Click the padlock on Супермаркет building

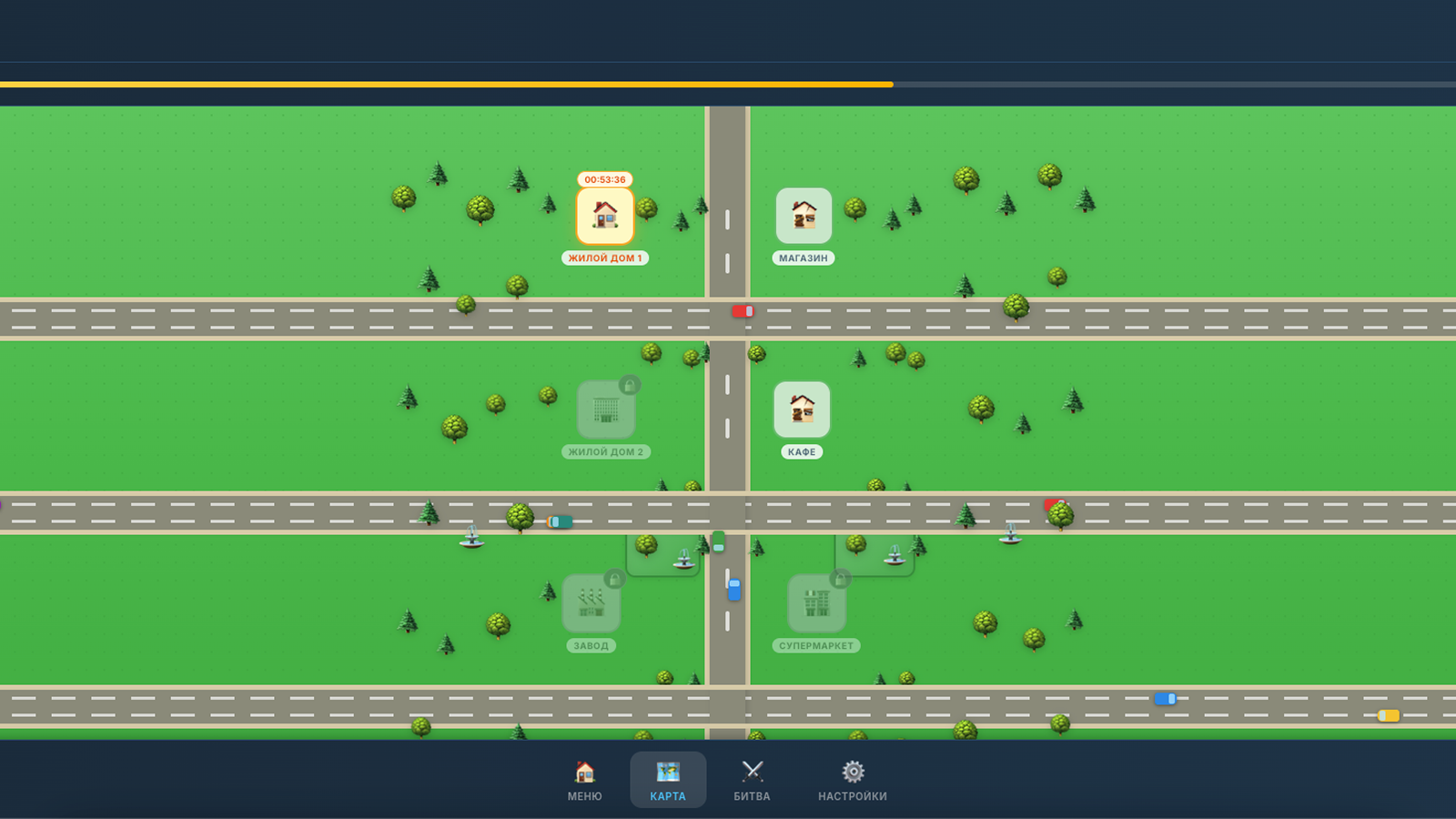tap(839, 578)
